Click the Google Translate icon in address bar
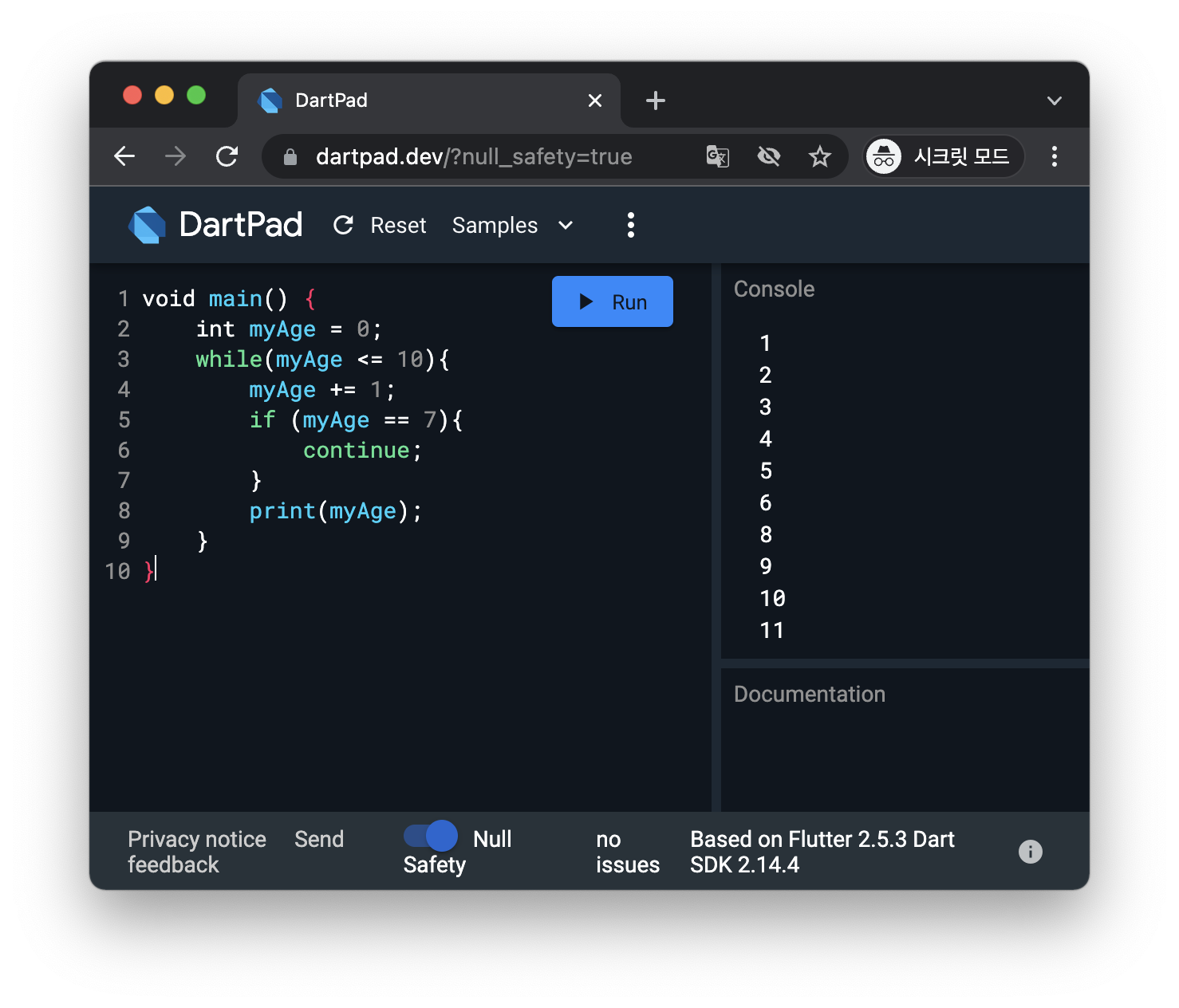The height and width of the screenshot is (1008, 1179). pyautogui.click(x=718, y=156)
